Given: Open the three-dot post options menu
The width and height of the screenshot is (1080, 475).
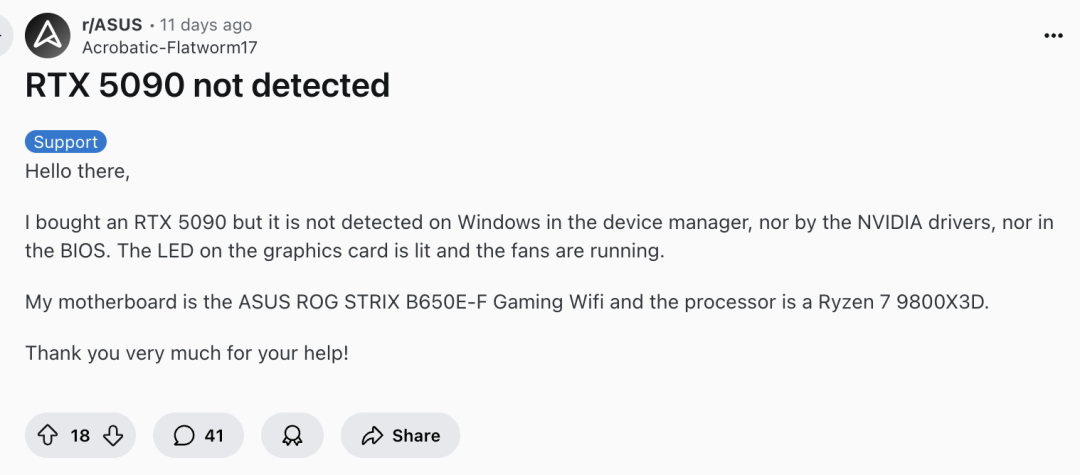Looking at the screenshot, I should 1053,36.
